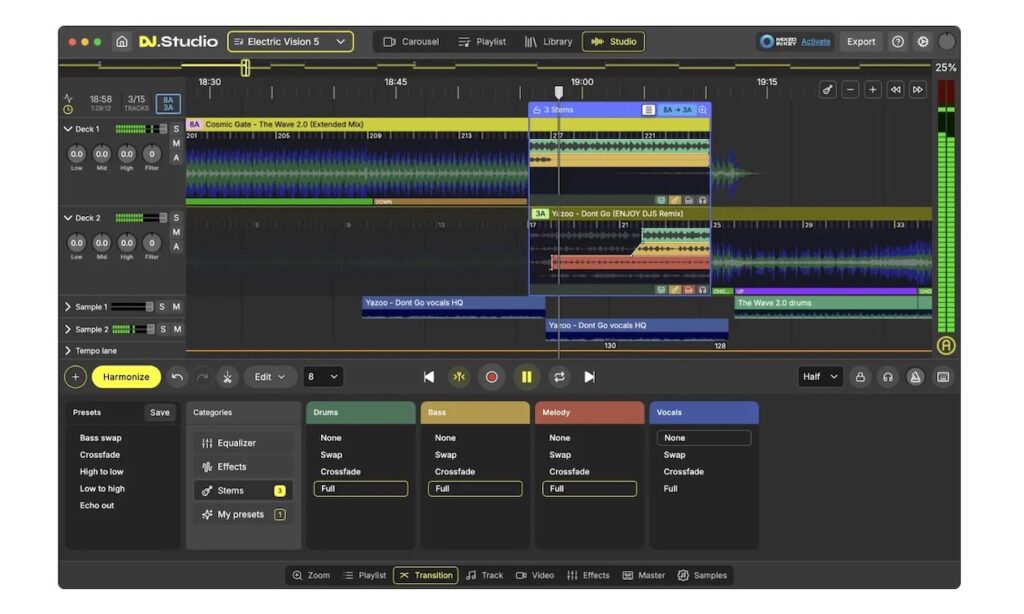Mute Deck 2 with M button
1024x614 pixels.
(x=176, y=232)
